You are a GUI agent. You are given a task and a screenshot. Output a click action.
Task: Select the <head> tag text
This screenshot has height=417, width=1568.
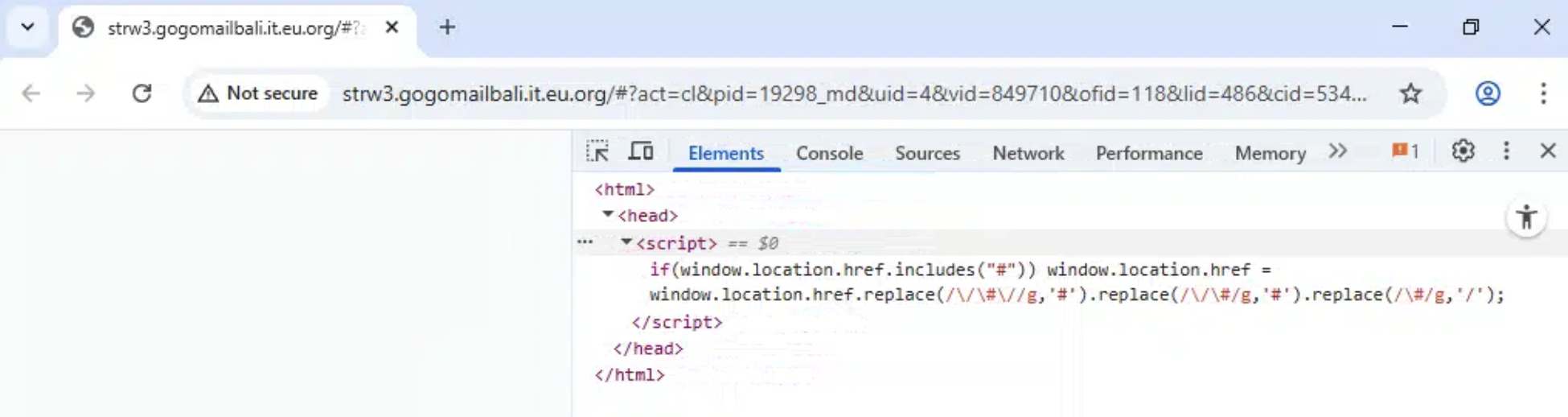click(648, 216)
